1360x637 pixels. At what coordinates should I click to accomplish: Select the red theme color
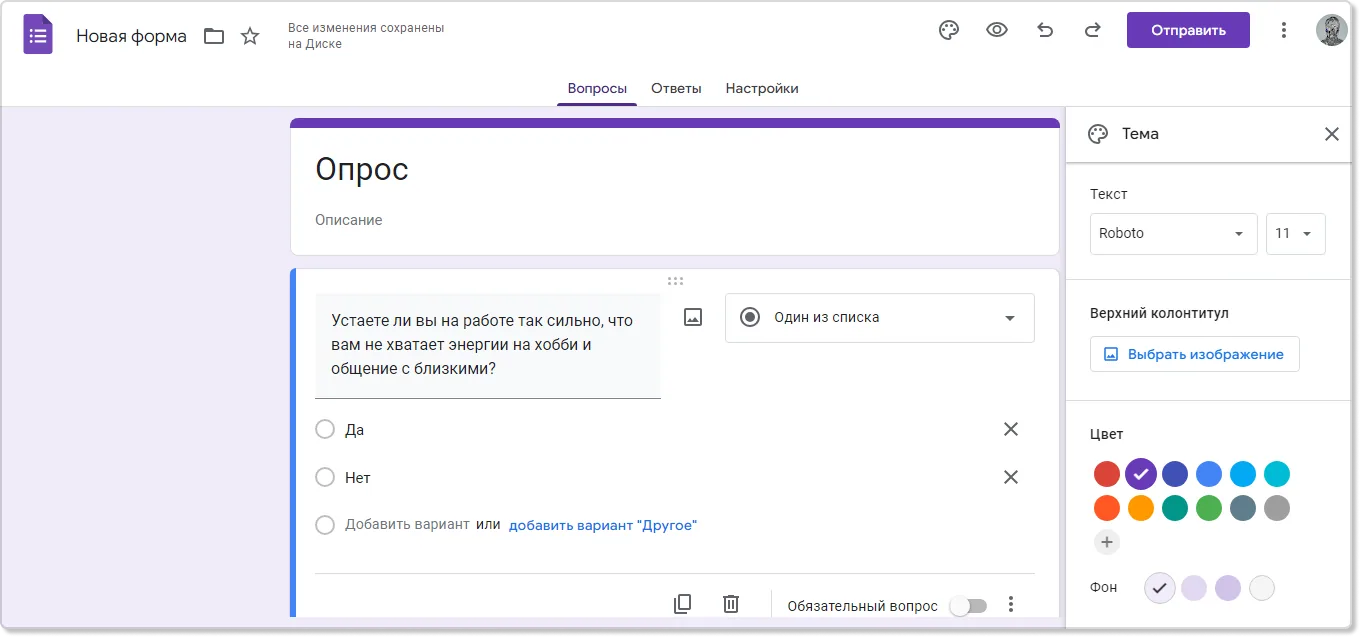coord(1107,474)
